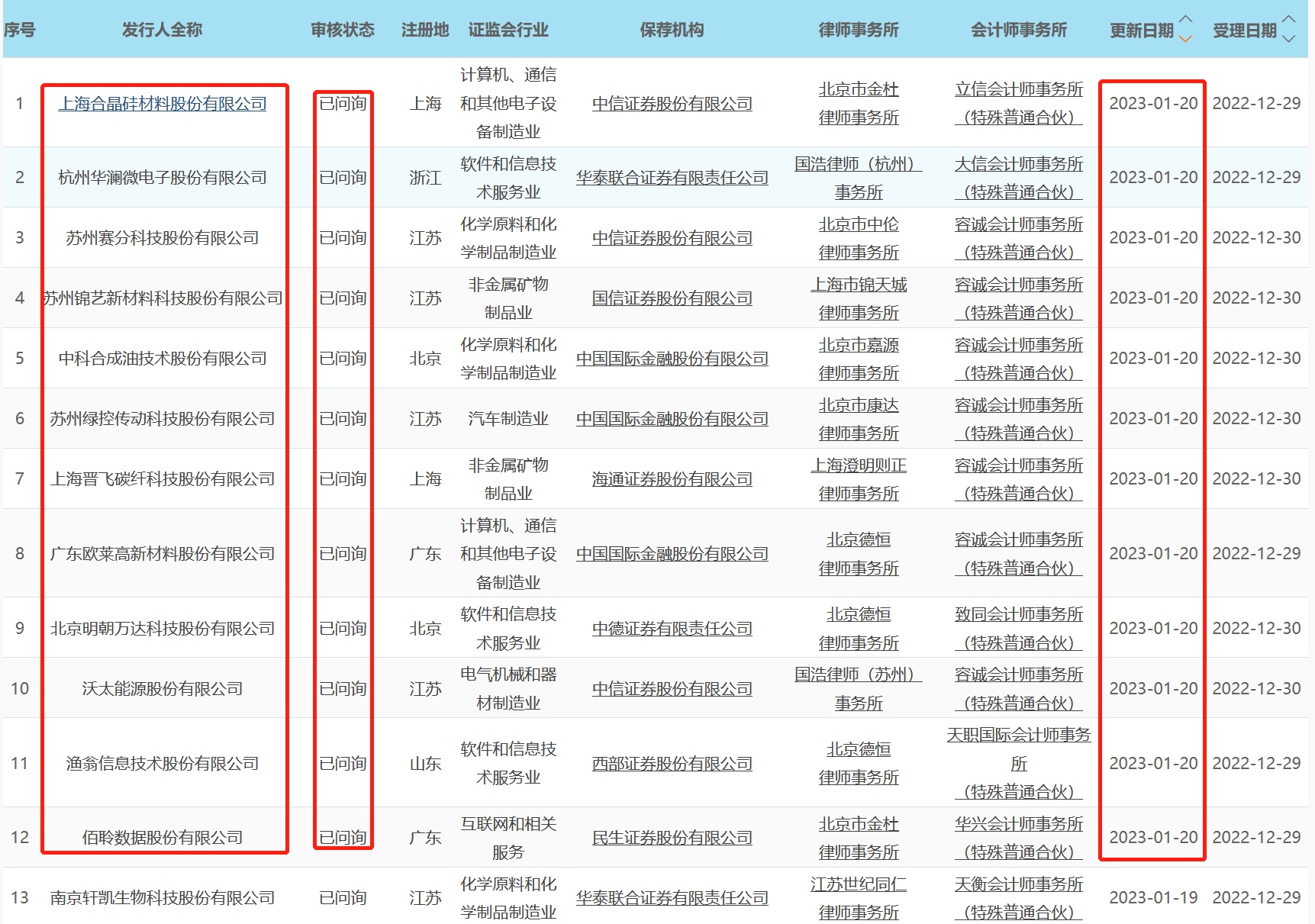This screenshot has width=1315, height=924.
Task: Click 中信证券 sponsor link in 沃太能源 row
Action: point(672,689)
